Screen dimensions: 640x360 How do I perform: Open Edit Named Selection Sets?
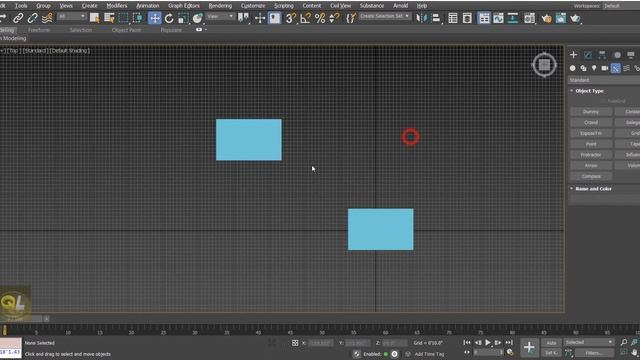351,18
